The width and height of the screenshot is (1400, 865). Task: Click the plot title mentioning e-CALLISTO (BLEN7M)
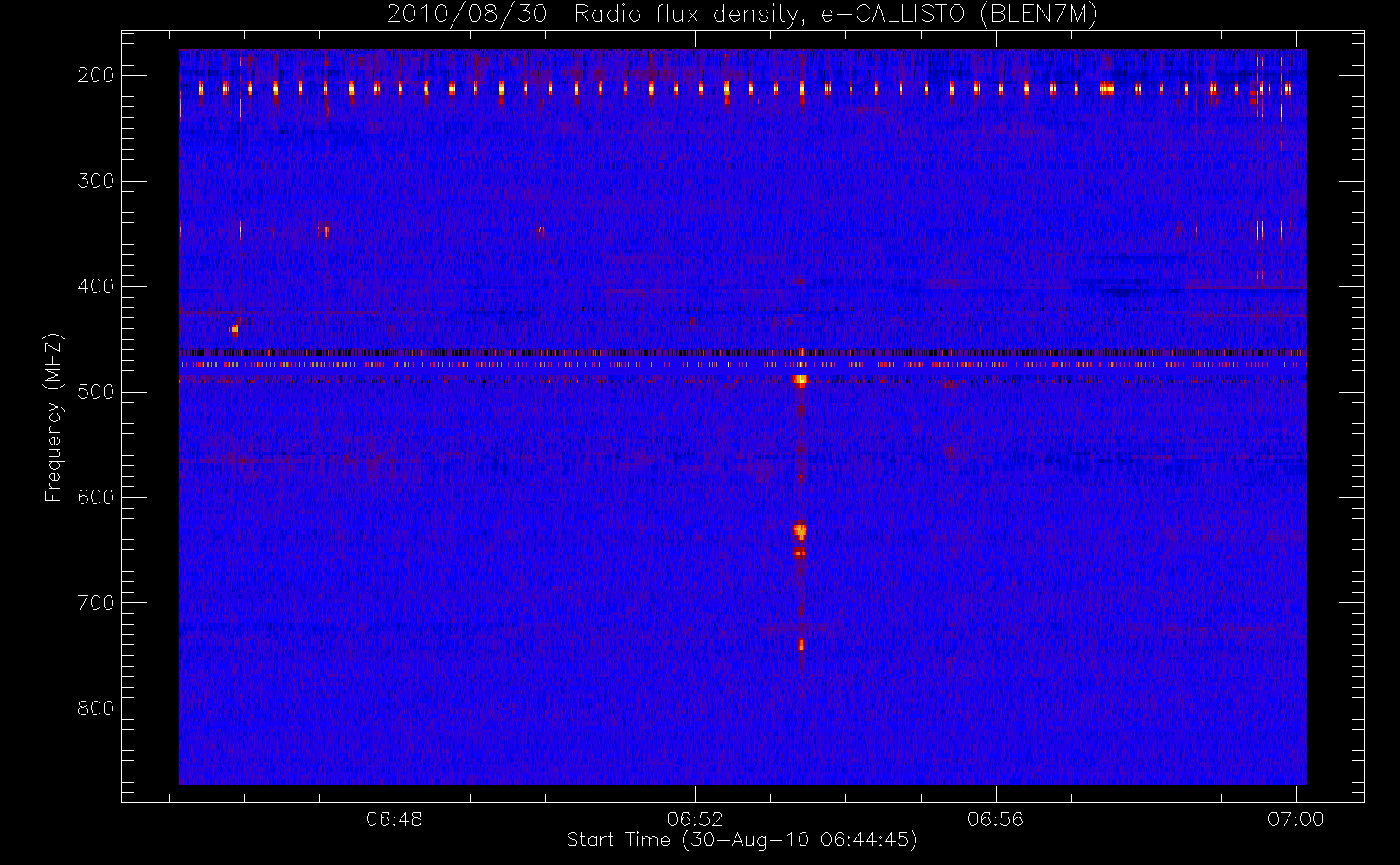click(x=742, y=14)
